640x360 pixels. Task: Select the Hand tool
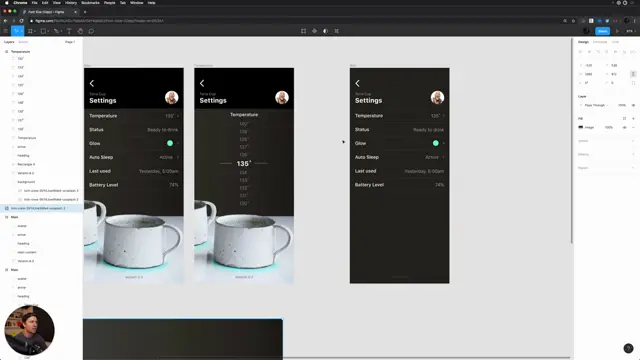point(80,31)
